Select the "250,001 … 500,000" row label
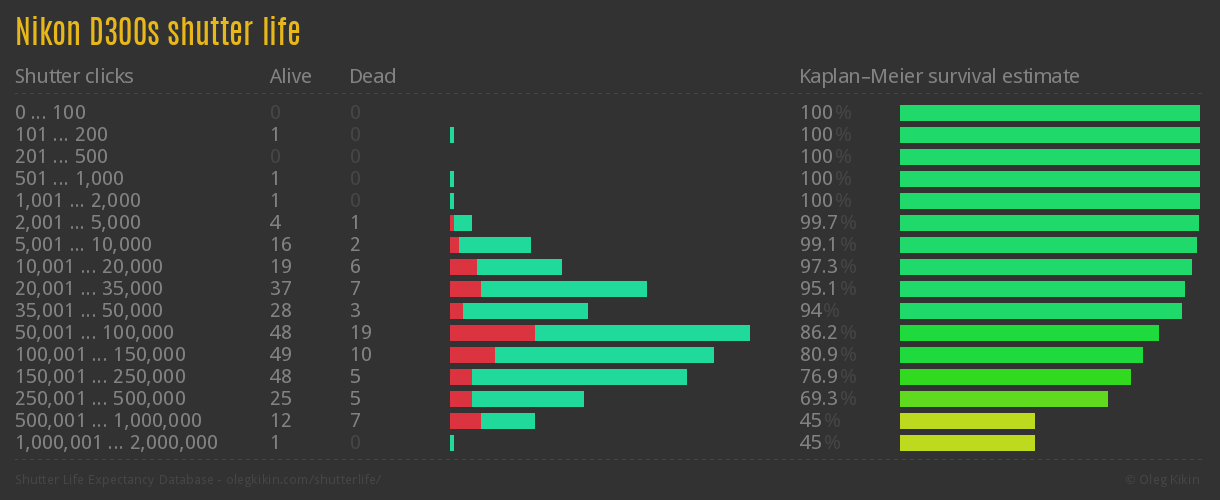 100,398
